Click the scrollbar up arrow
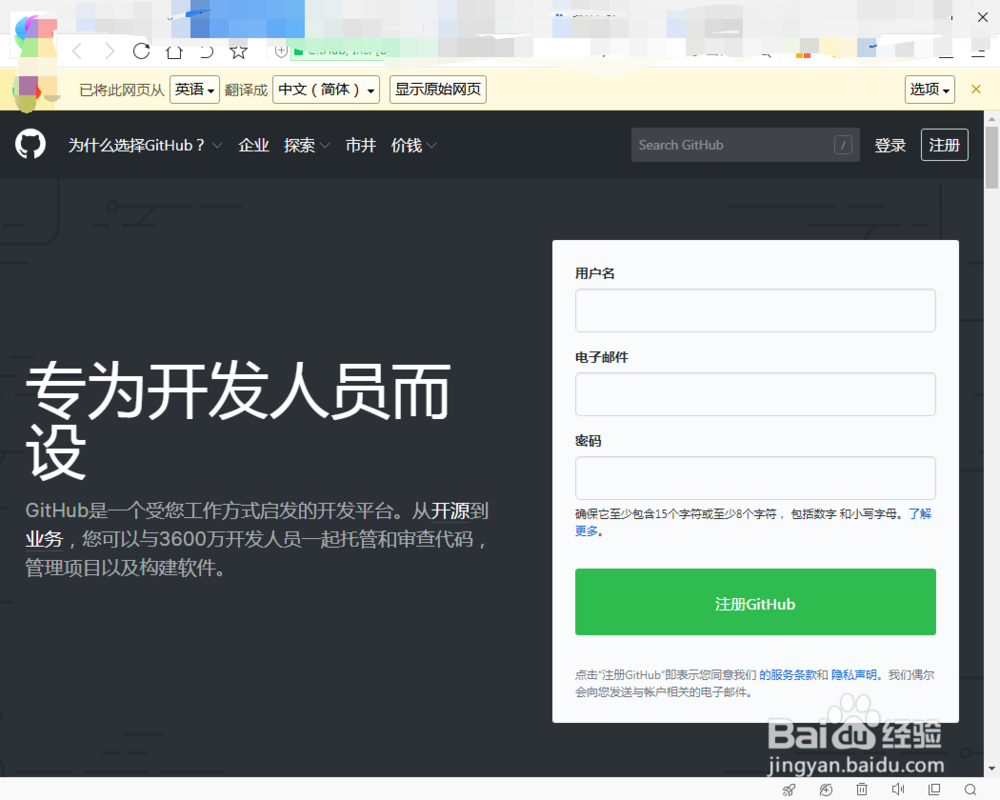 pyautogui.click(x=992, y=119)
